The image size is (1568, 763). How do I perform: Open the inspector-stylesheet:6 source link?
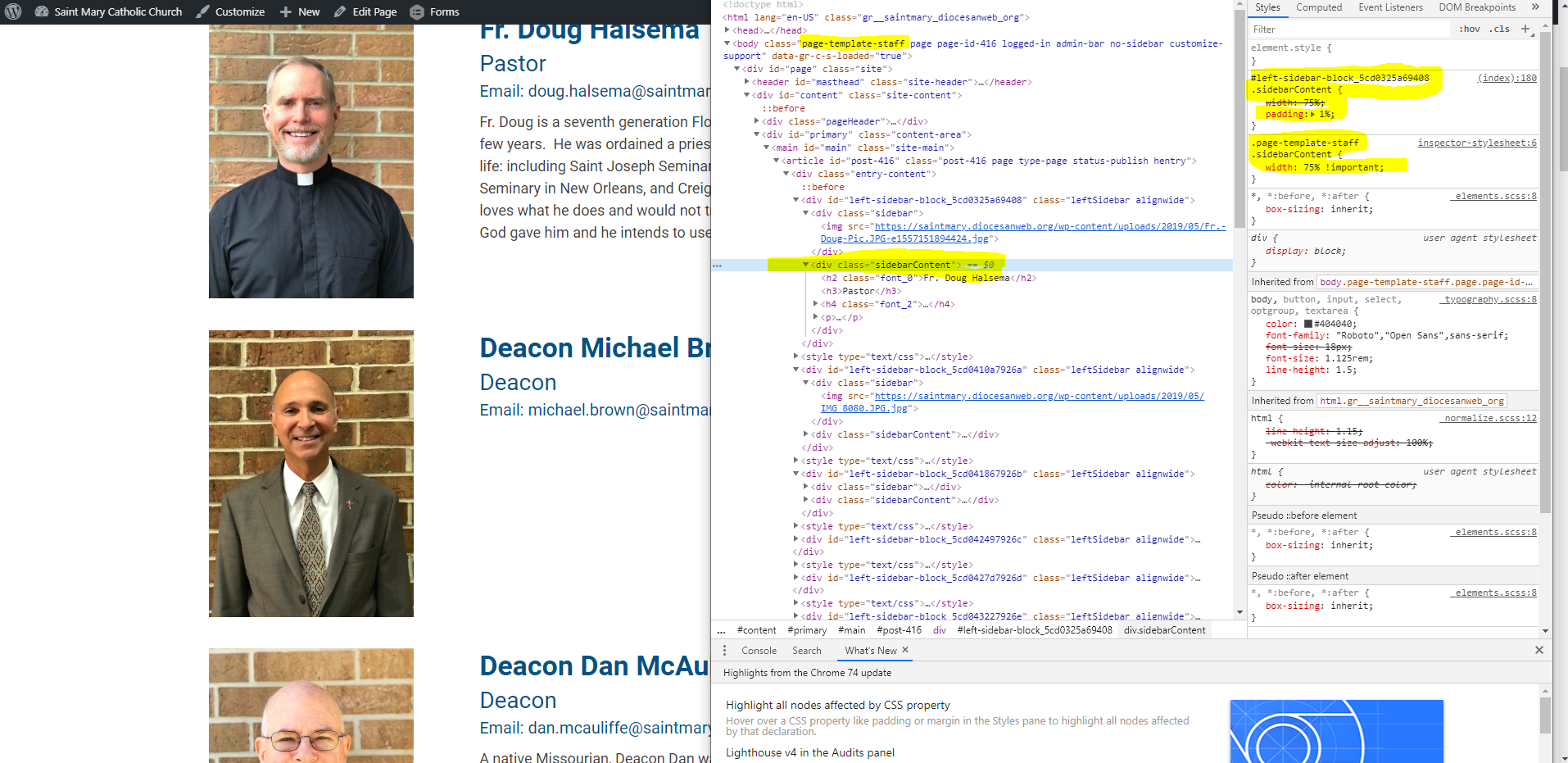pyautogui.click(x=1476, y=143)
